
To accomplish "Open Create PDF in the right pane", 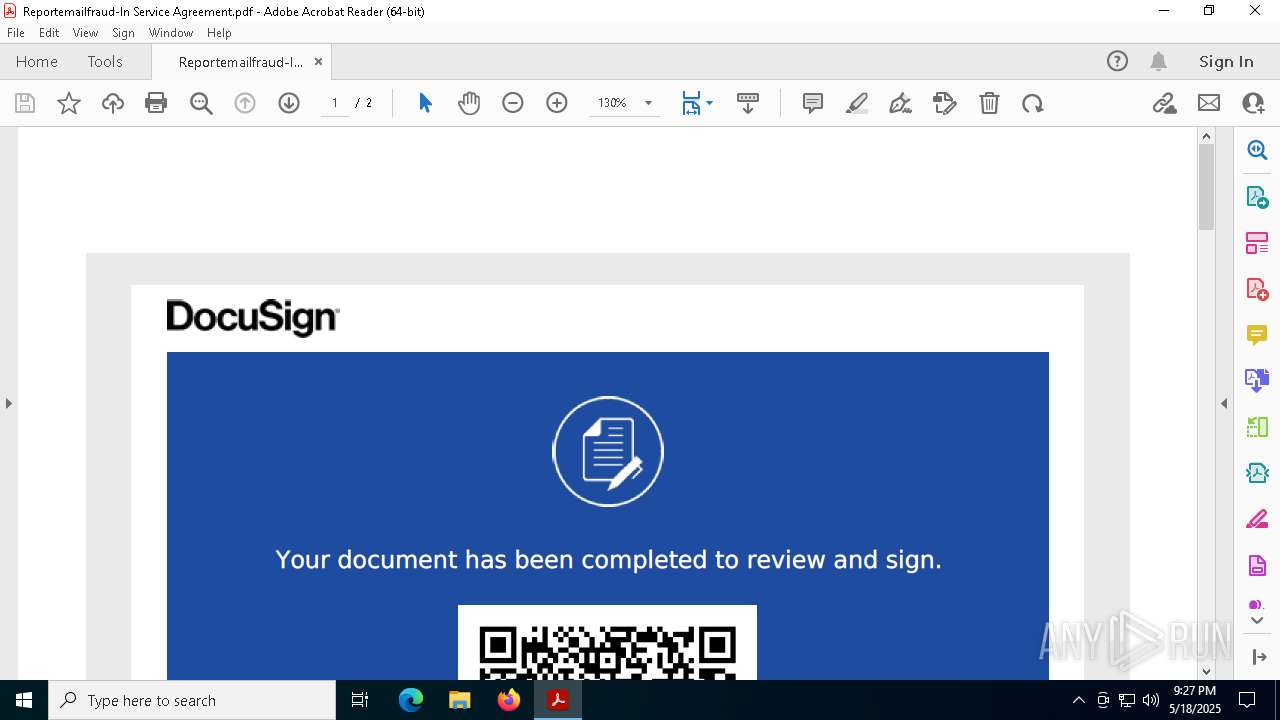I will click(x=1257, y=289).
